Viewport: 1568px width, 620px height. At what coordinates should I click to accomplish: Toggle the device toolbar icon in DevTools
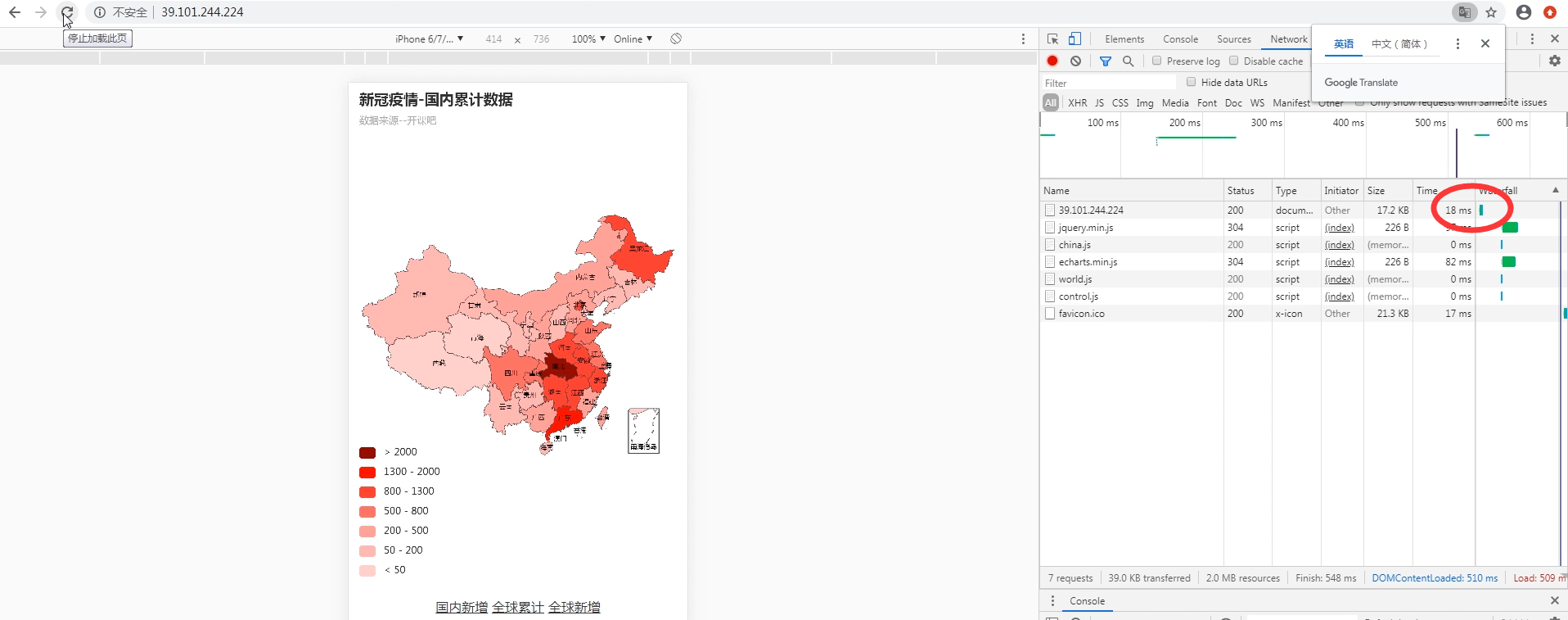(x=1075, y=38)
